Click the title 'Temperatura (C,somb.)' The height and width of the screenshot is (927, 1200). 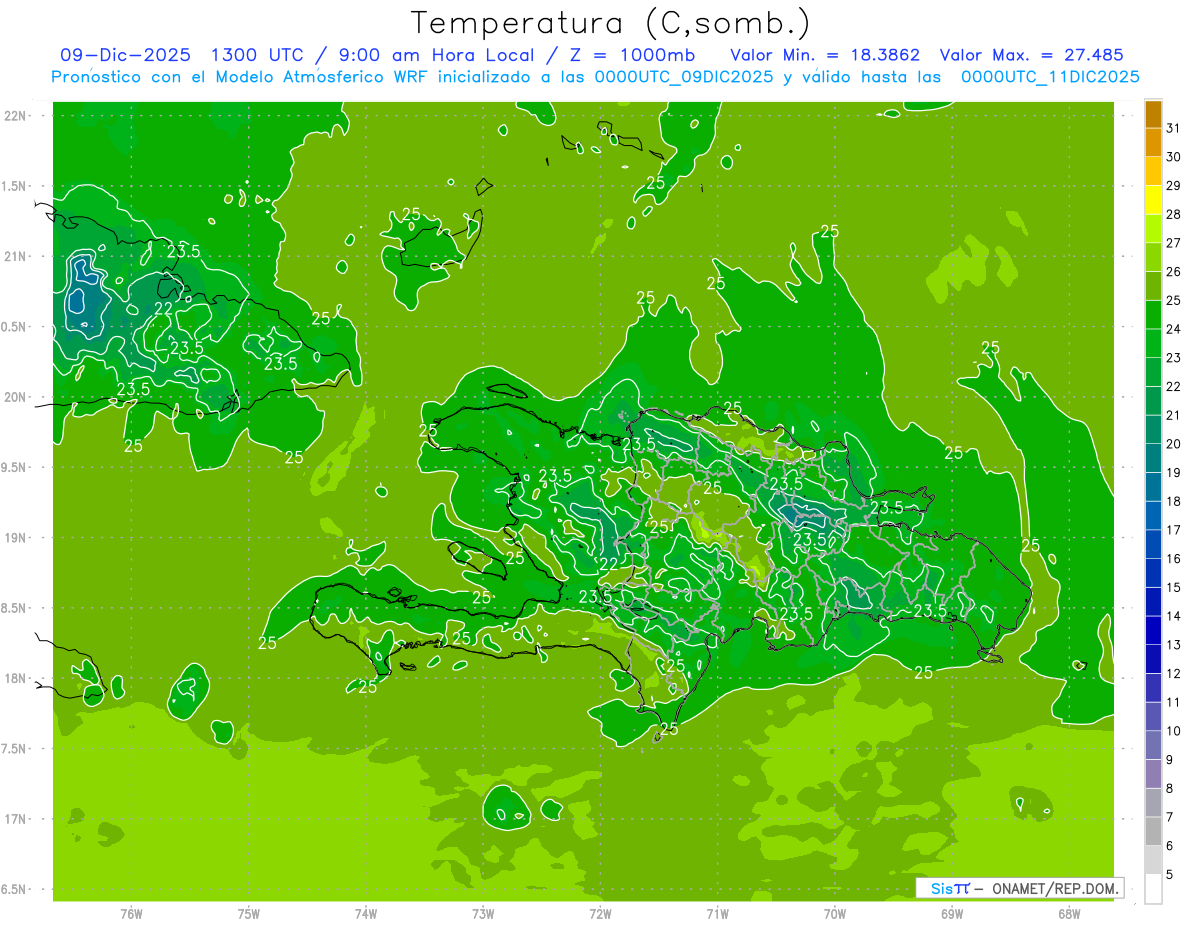point(611,23)
